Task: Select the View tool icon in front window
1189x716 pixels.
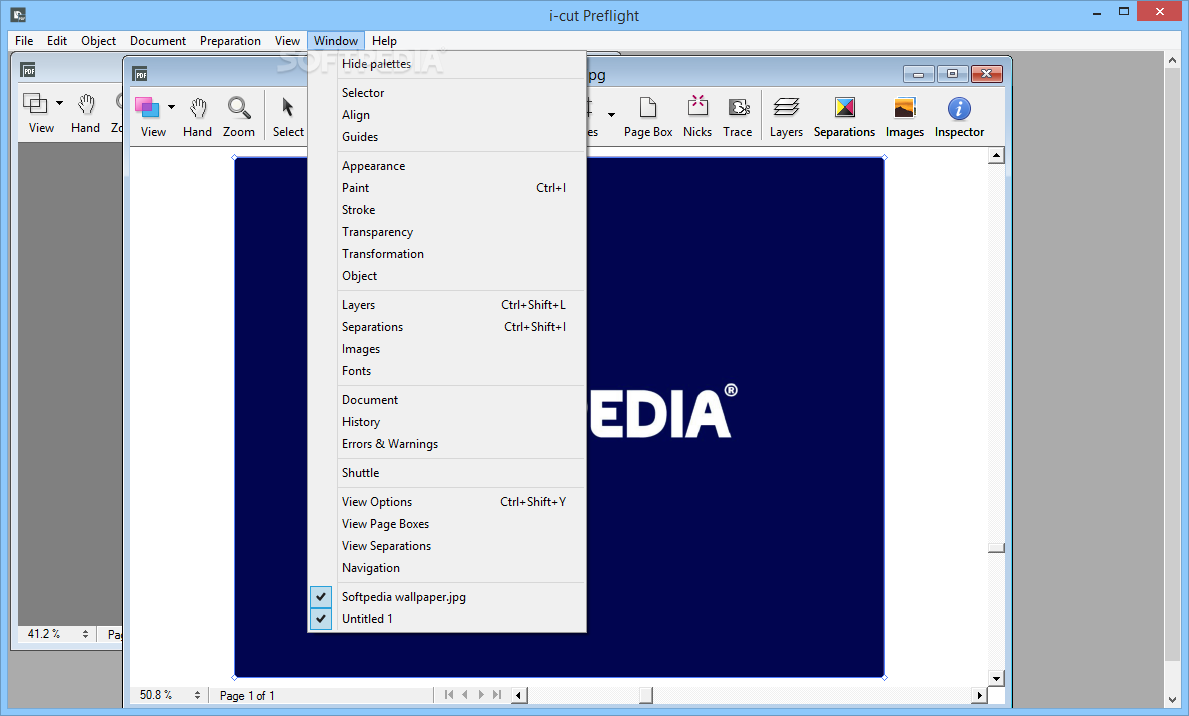Action: (147, 108)
